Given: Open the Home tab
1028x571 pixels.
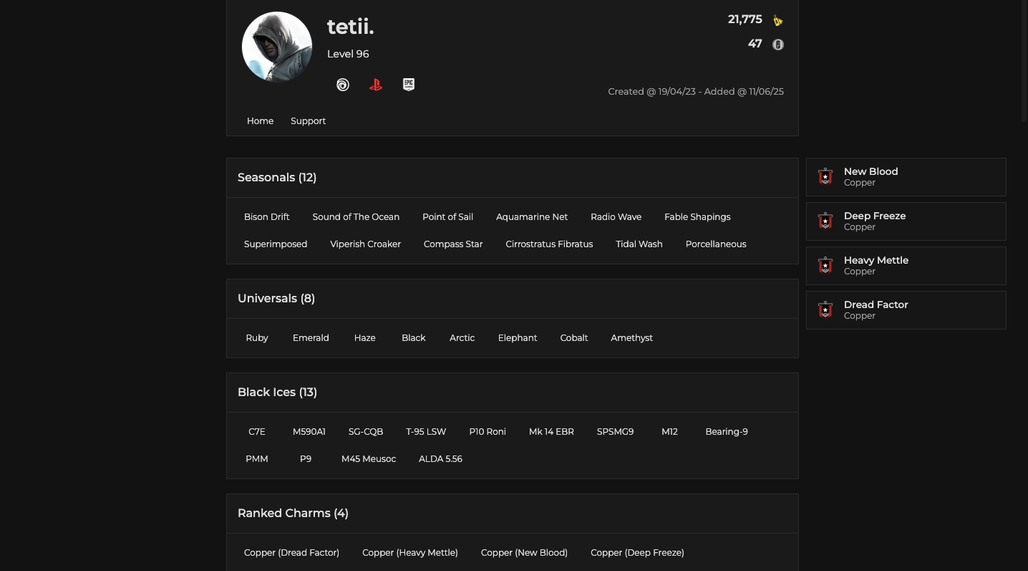Looking at the screenshot, I should click(260, 121).
